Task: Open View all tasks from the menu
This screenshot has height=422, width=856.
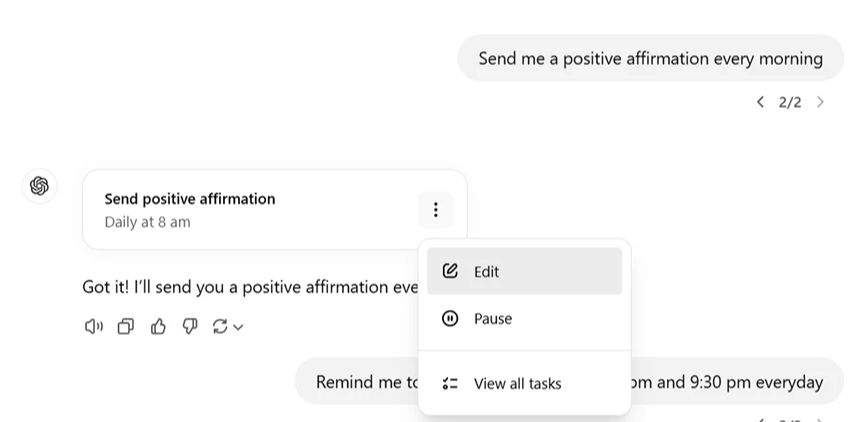Action: 517,383
